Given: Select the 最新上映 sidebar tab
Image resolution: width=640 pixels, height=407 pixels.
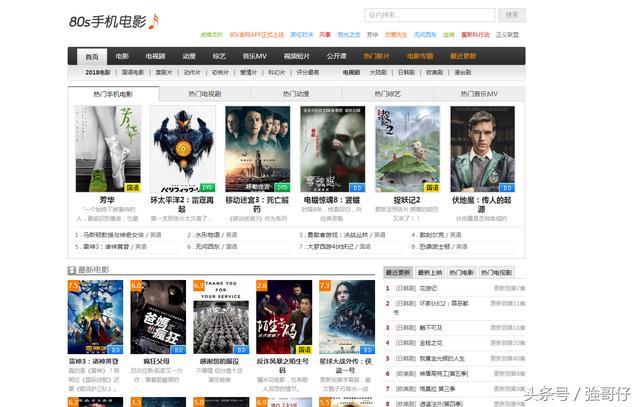Looking at the screenshot, I should pos(430,272).
